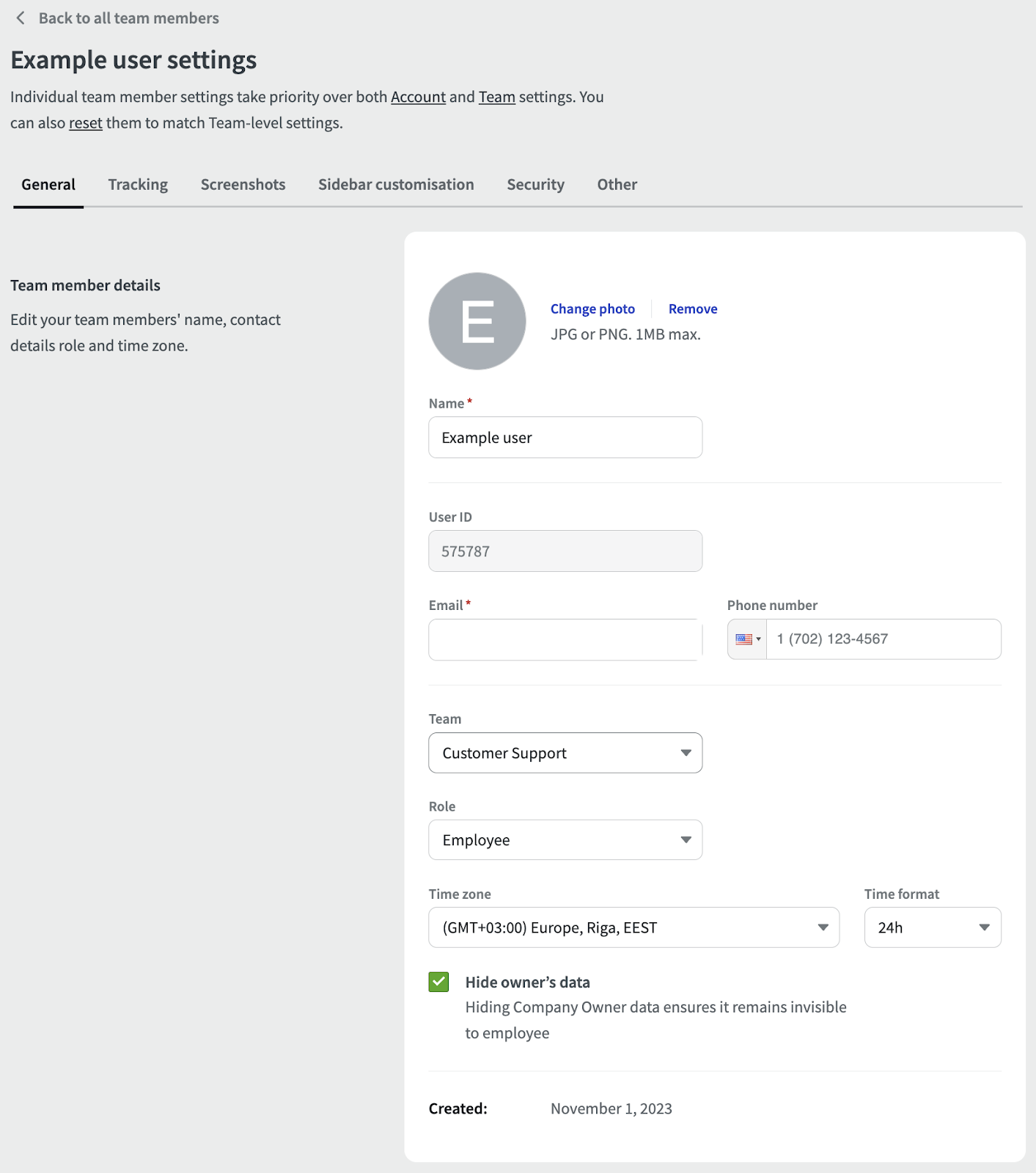Go to the Sidebar customisation tab
The height and width of the screenshot is (1173, 1036).
point(396,185)
